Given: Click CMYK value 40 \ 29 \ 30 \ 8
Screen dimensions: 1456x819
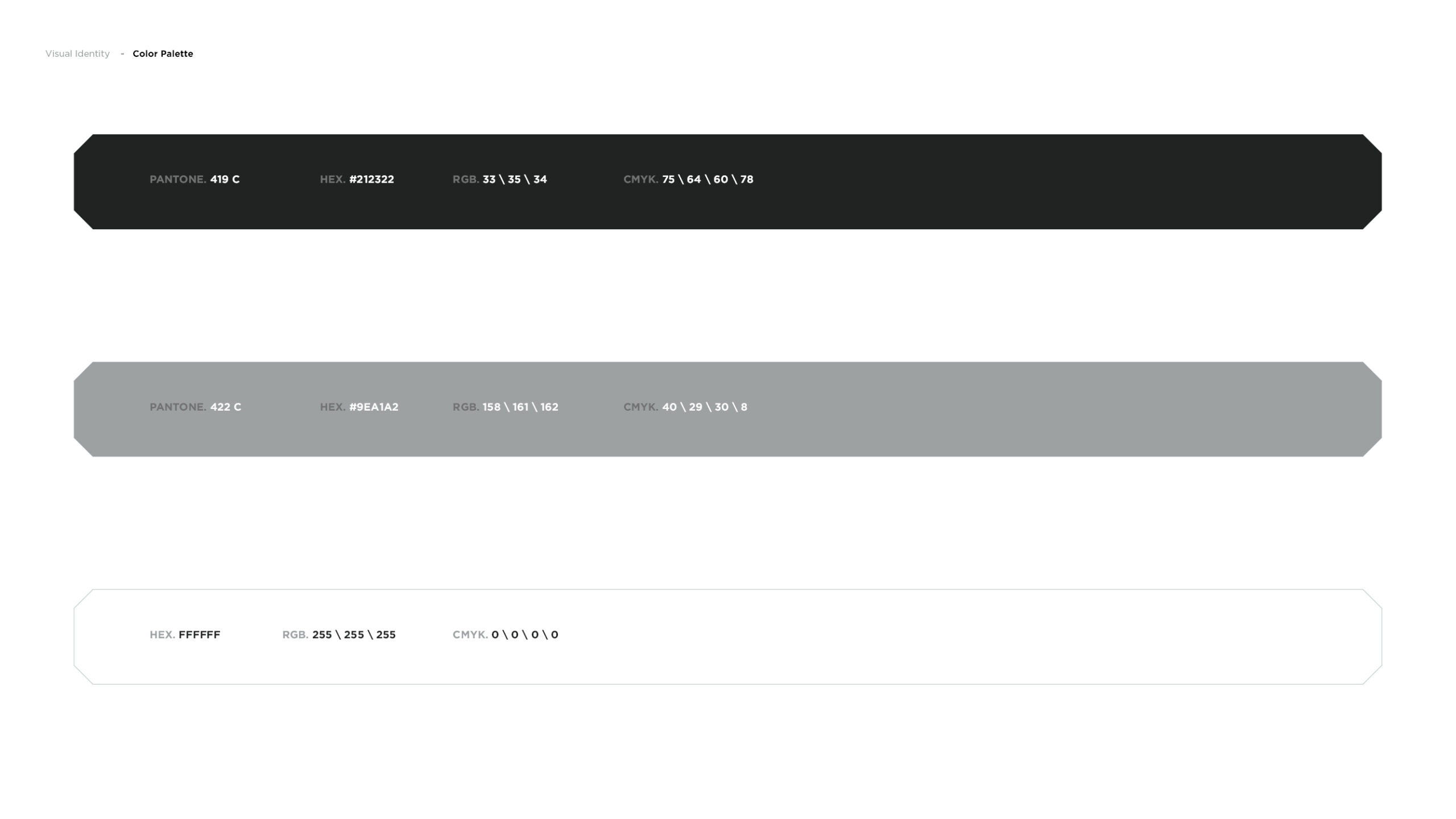Looking at the screenshot, I should (x=705, y=407).
